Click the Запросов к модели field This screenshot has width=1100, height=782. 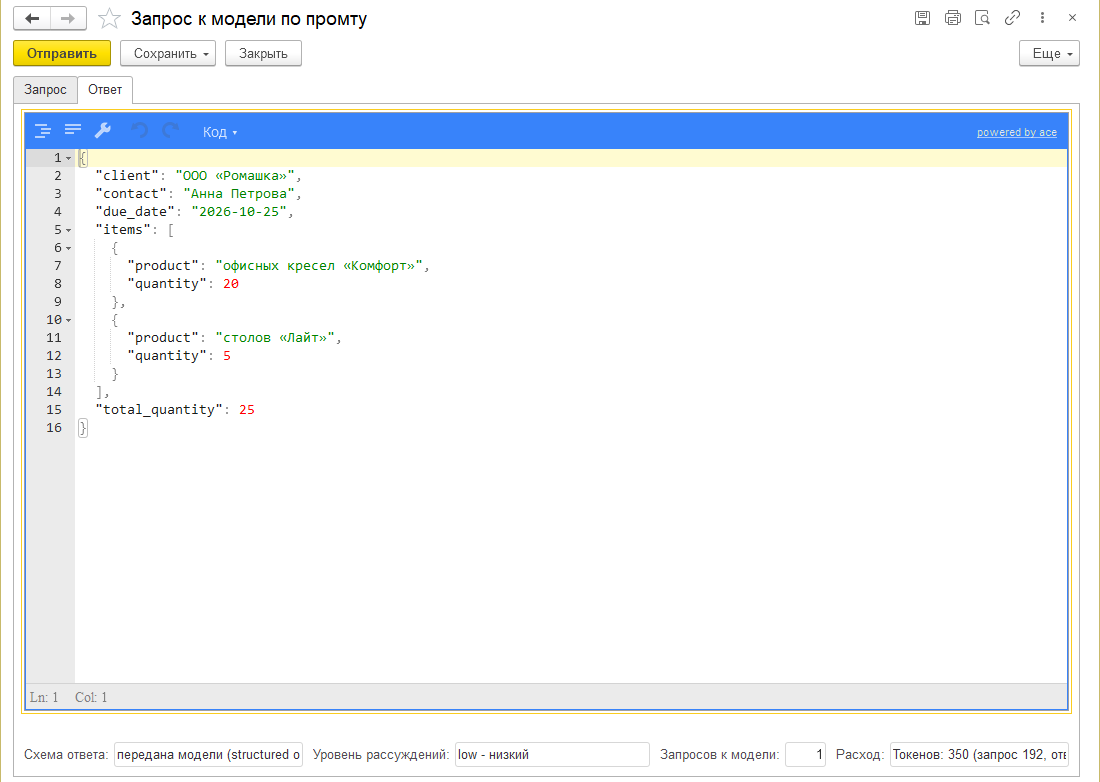click(x=805, y=755)
